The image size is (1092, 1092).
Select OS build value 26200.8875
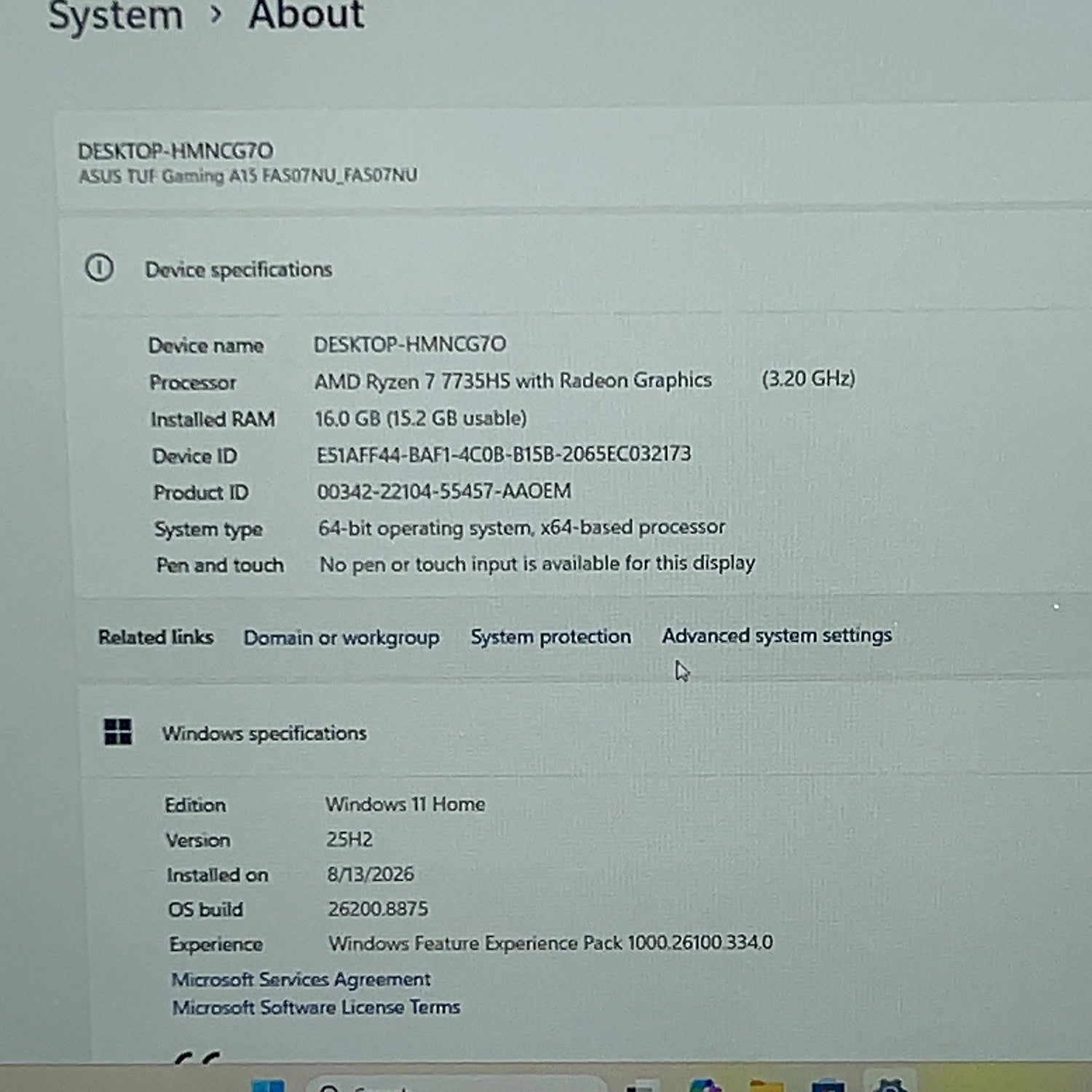point(378,909)
